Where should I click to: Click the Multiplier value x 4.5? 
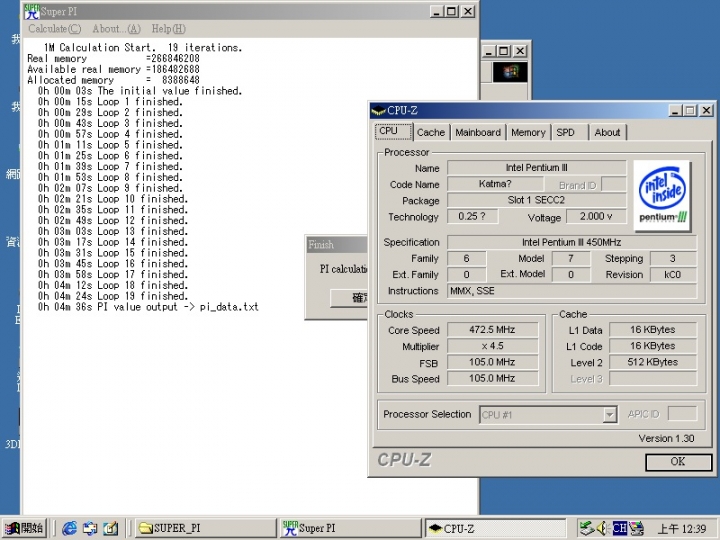pos(492,346)
